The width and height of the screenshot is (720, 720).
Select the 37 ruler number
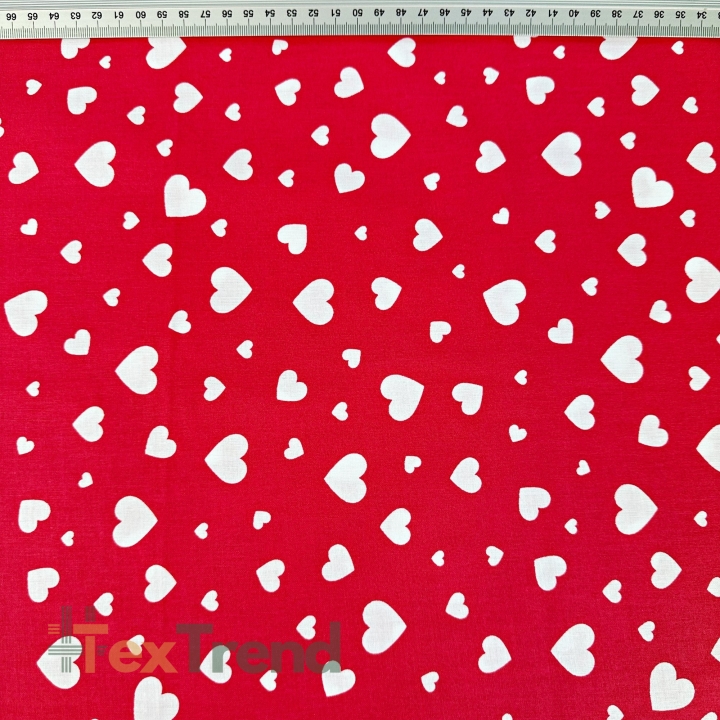click(x=638, y=14)
